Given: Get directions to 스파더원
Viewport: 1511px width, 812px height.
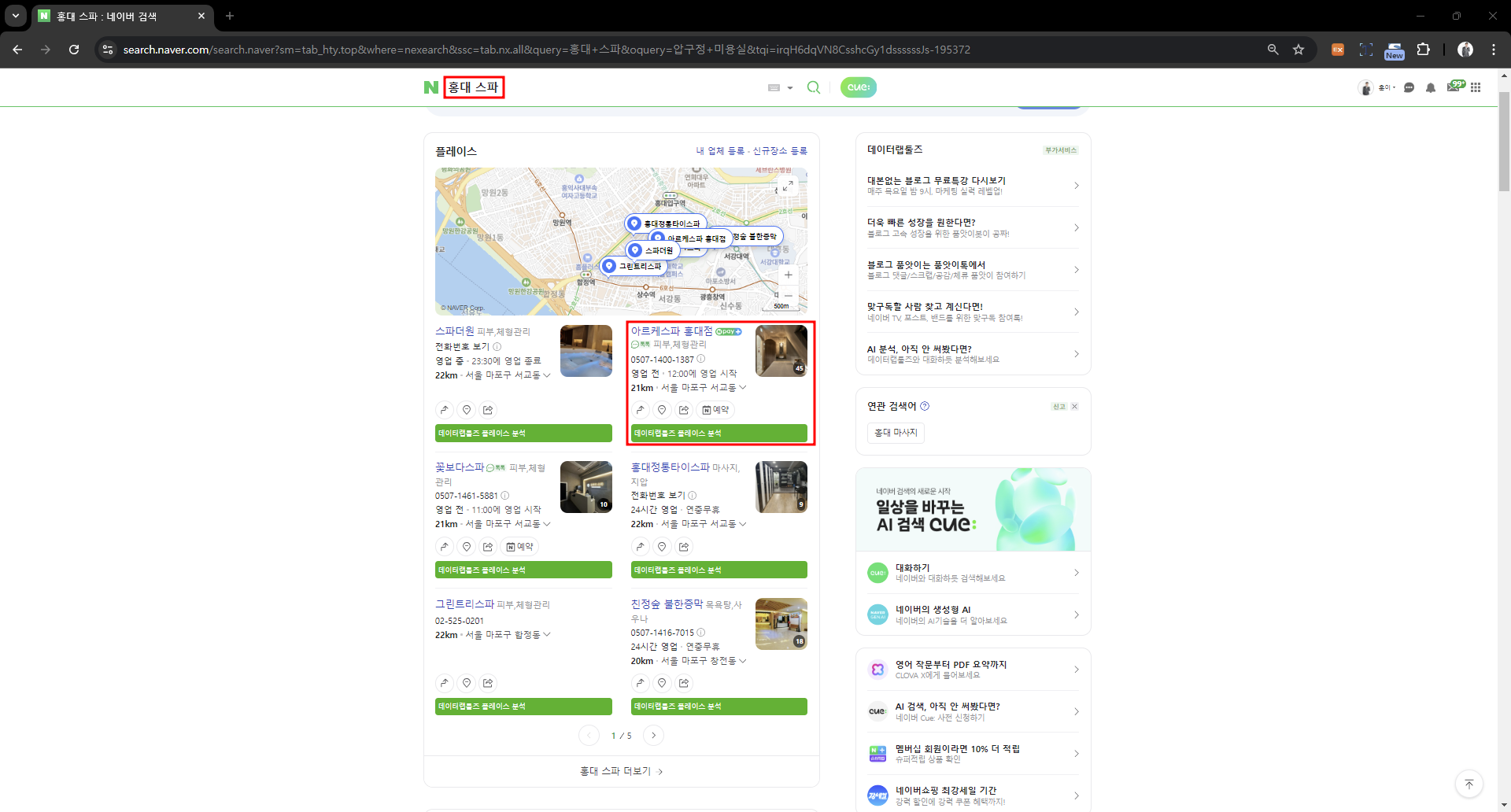Looking at the screenshot, I should coord(445,410).
